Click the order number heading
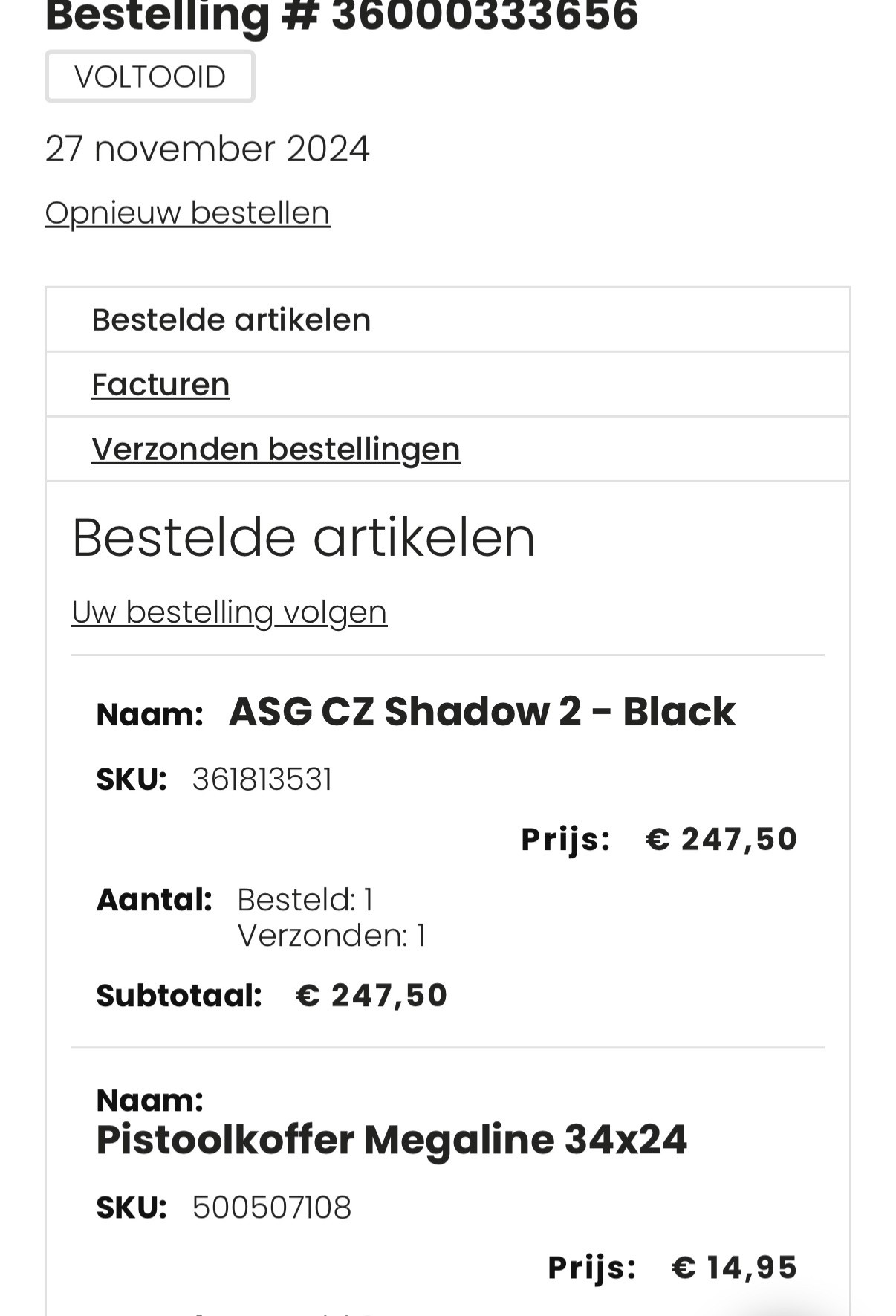Image resolution: width=896 pixels, height=1316 pixels. [342, 16]
